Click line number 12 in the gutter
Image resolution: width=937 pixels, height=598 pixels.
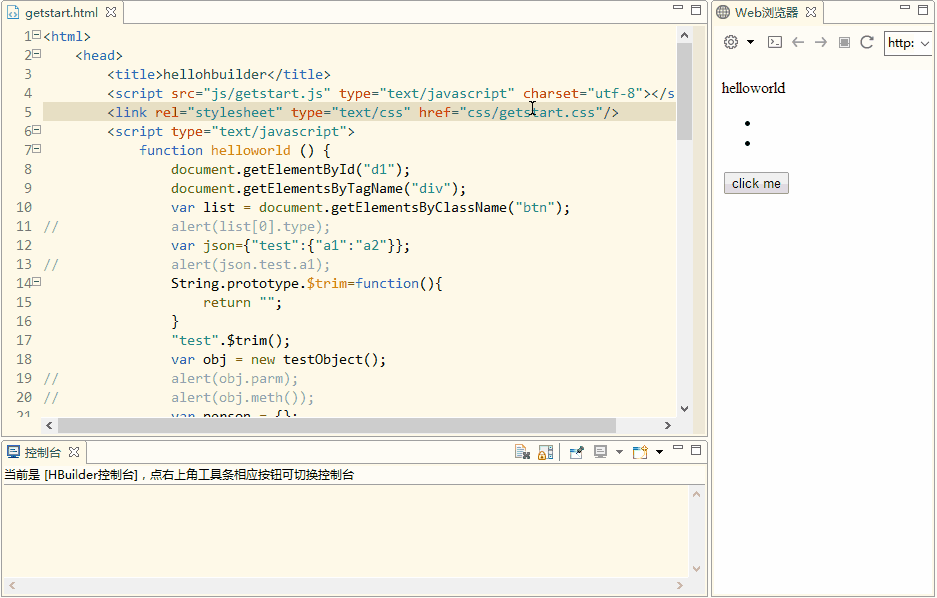tap(24, 246)
